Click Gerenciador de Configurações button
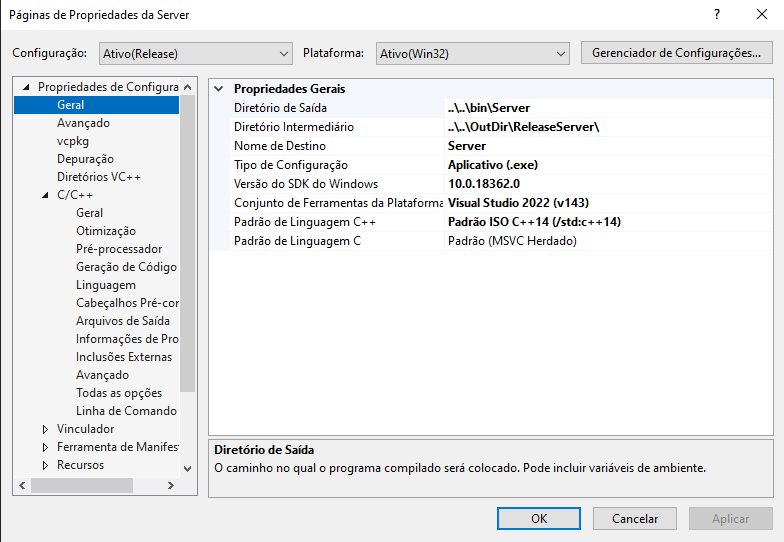 coord(676,53)
